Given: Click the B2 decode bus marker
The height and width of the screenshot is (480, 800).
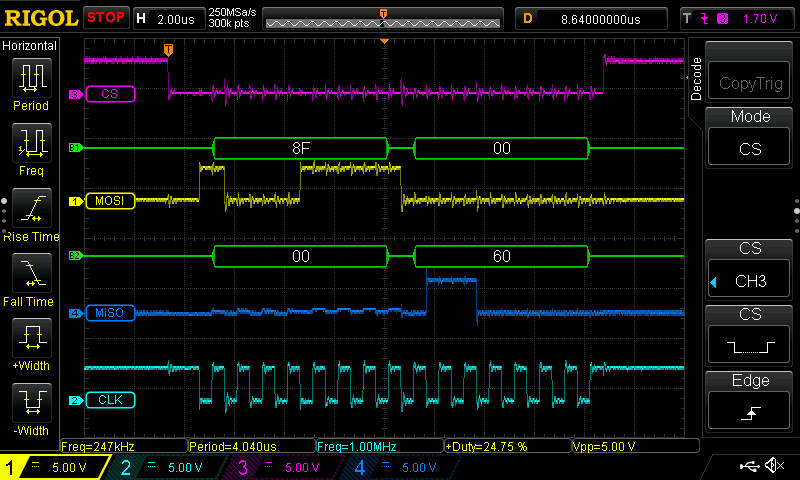Looking at the screenshot, I should 75,256.
